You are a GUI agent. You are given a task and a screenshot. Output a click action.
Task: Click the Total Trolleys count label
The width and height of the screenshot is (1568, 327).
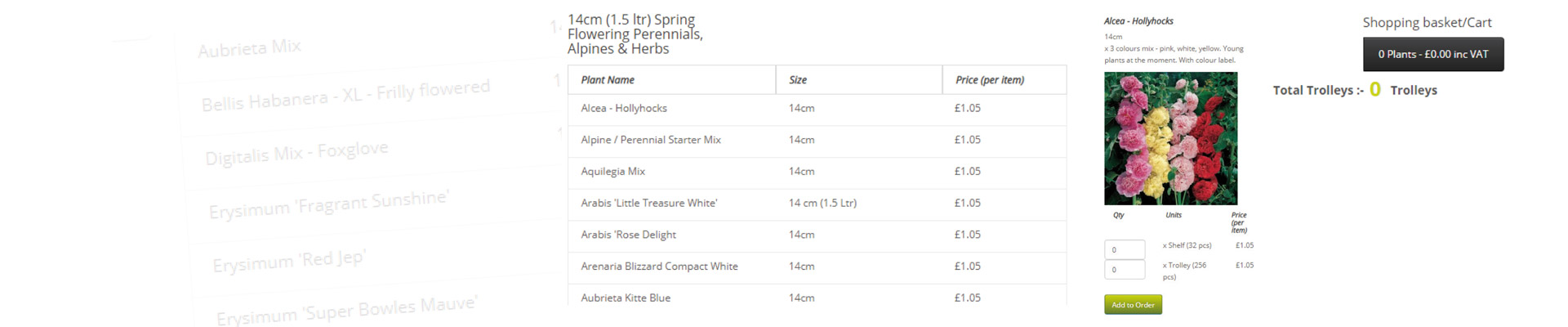pyautogui.click(x=1355, y=90)
